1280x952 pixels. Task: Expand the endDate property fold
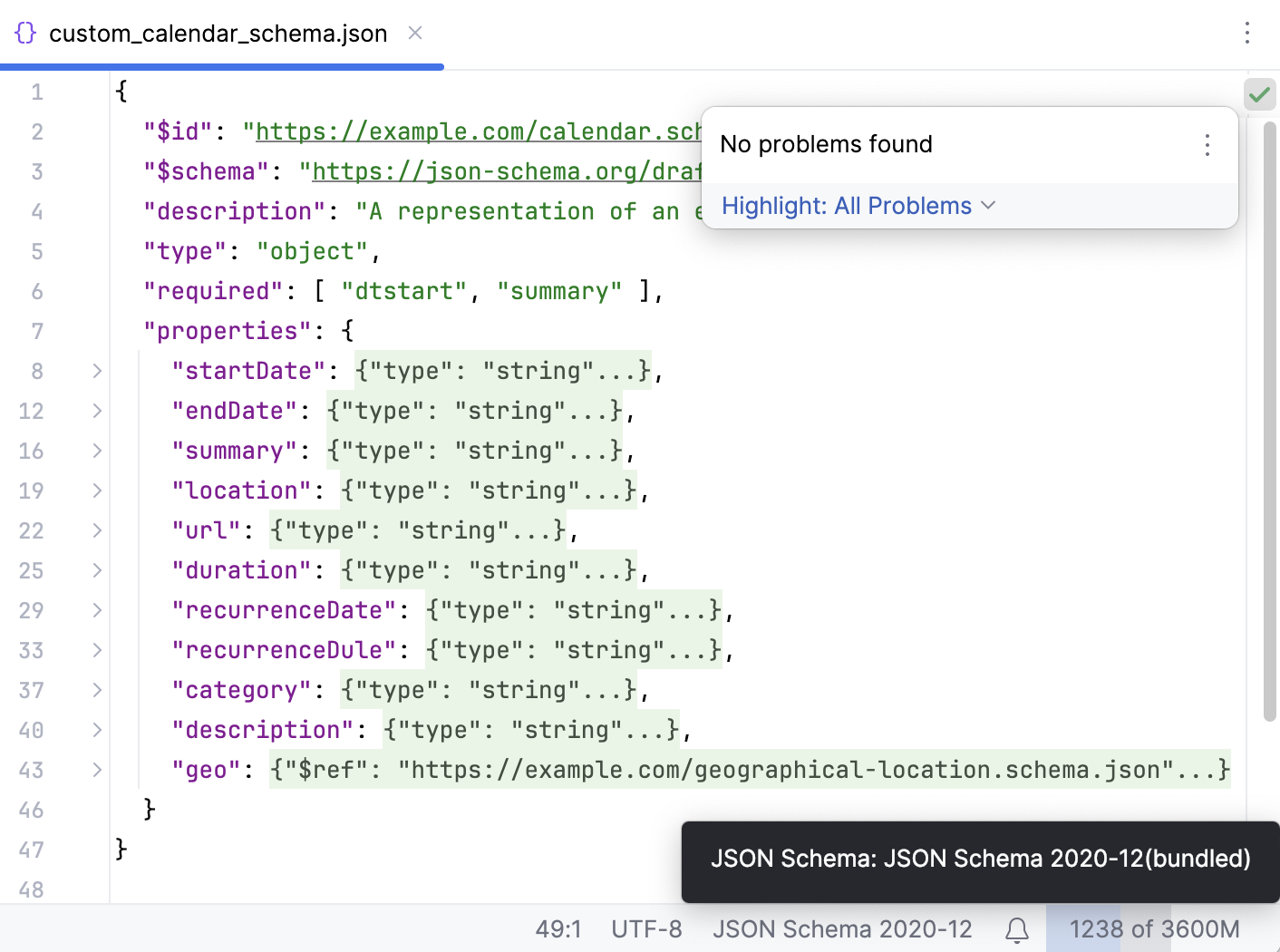pyautogui.click(x=96, y=411)
